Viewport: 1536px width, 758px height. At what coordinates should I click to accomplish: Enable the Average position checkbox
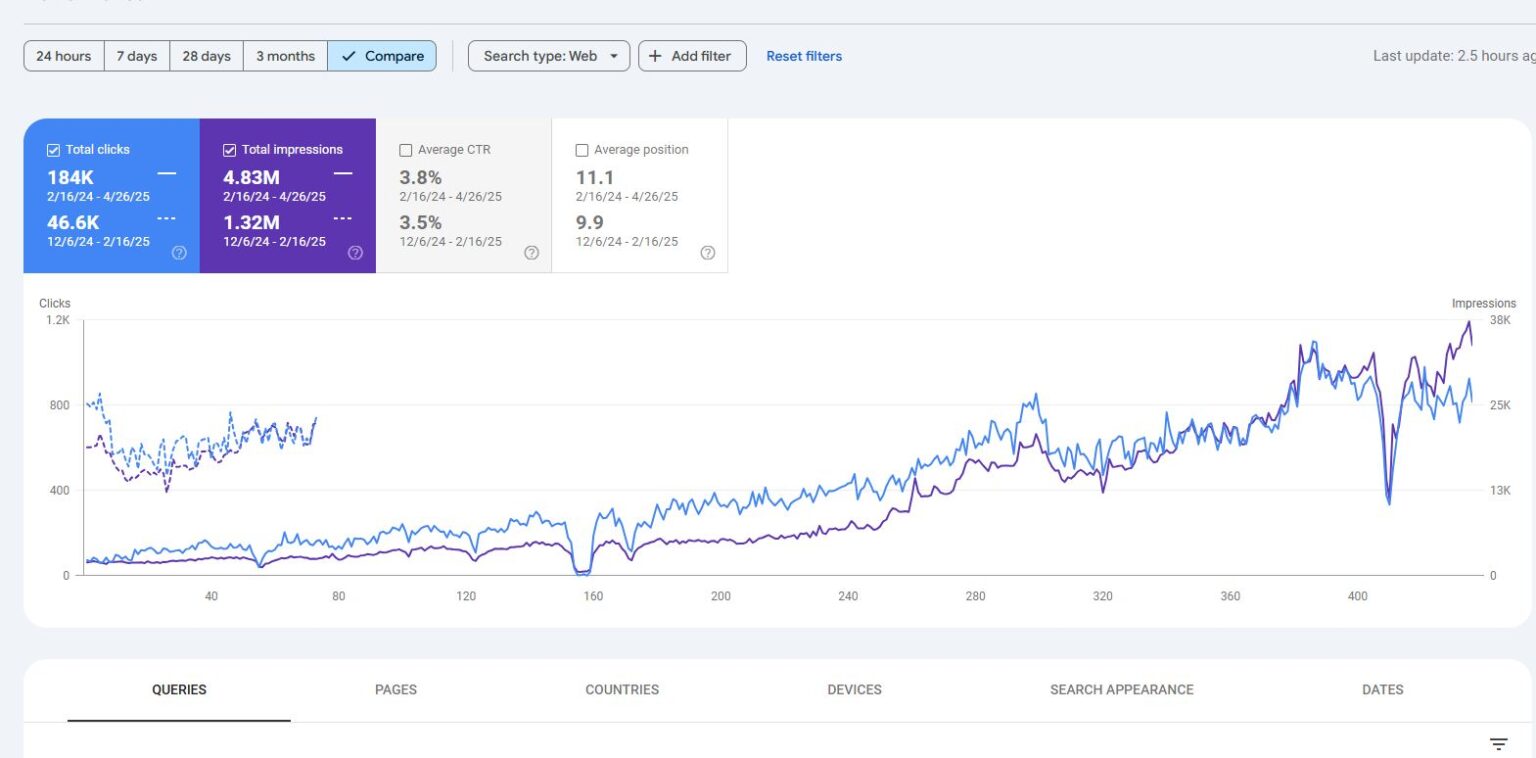tap(582, 150)
